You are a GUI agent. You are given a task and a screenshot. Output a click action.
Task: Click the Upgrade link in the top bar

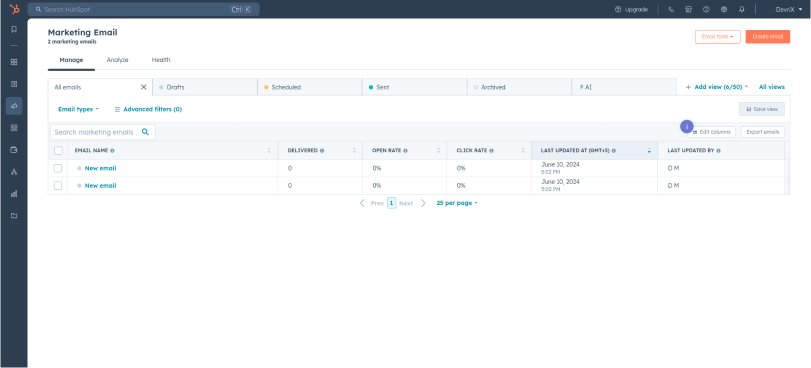(632, 9)
